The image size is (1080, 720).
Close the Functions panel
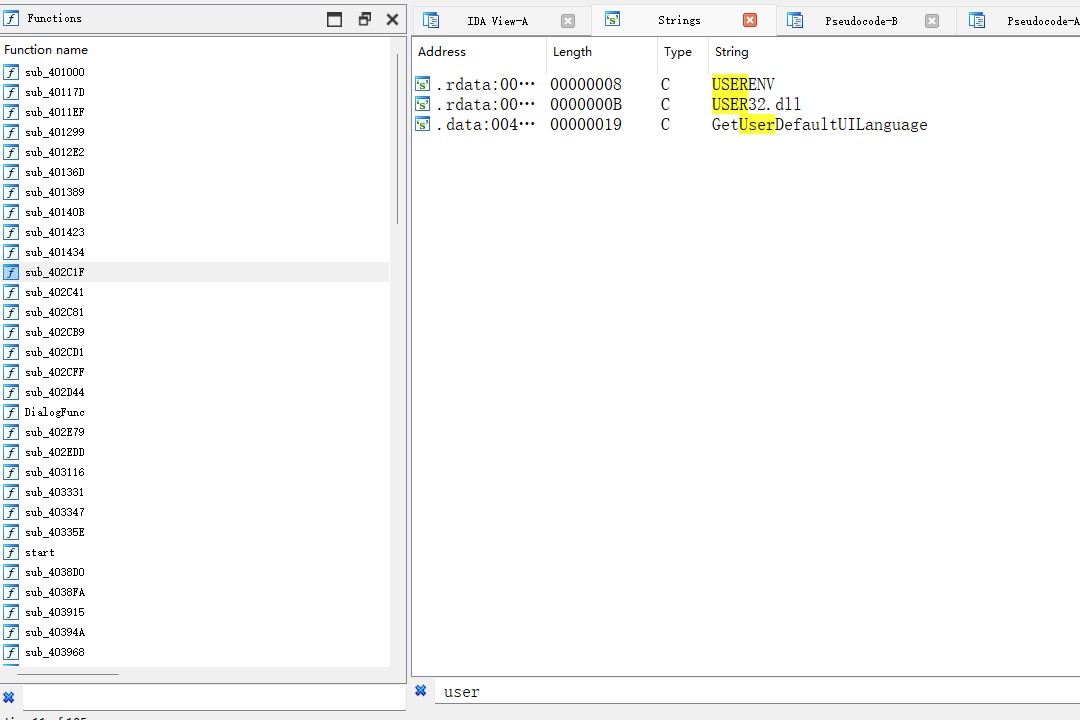pyautogui.click(x=392, y=19)
